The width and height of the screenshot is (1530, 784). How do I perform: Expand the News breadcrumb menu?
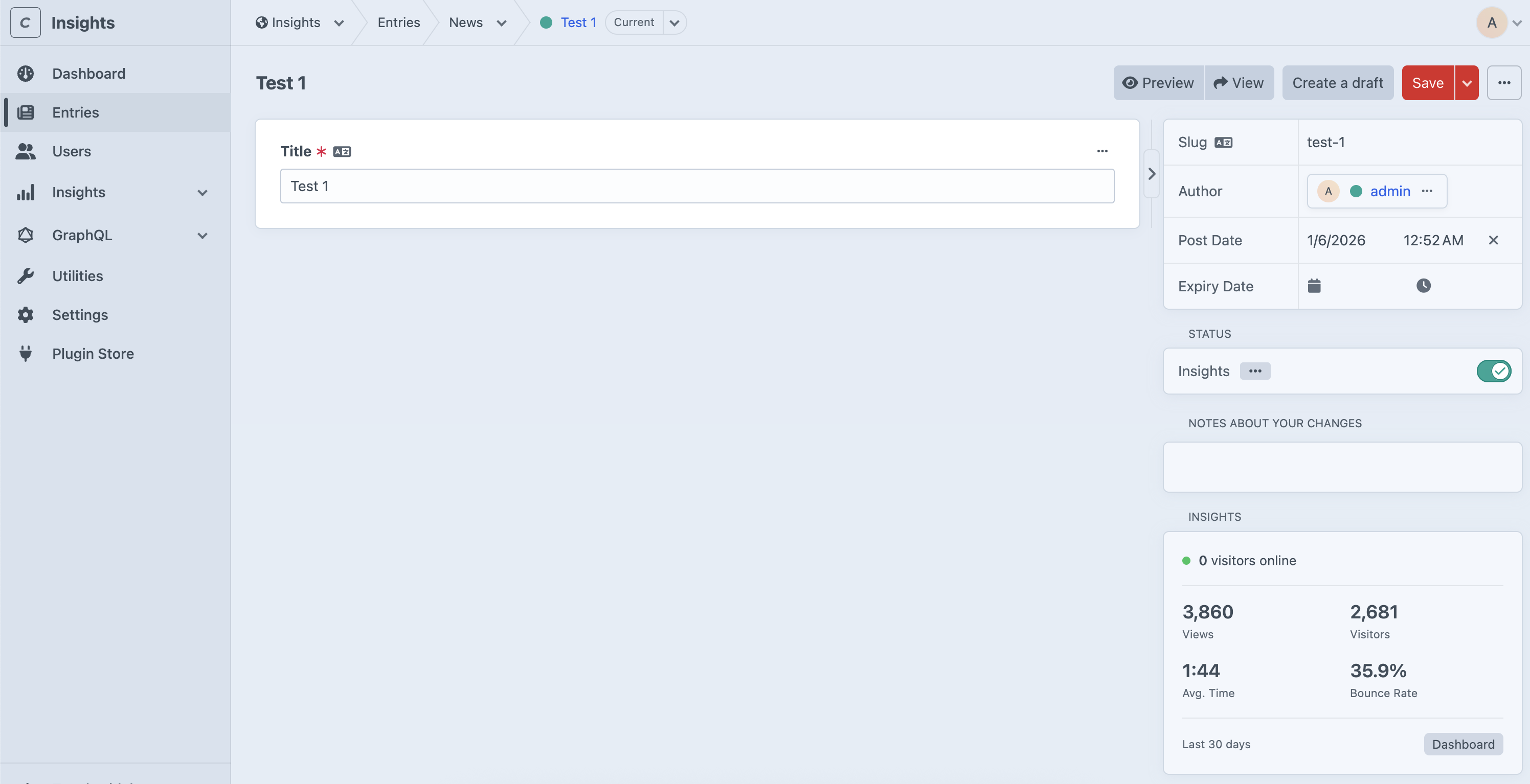coord(501,23)
